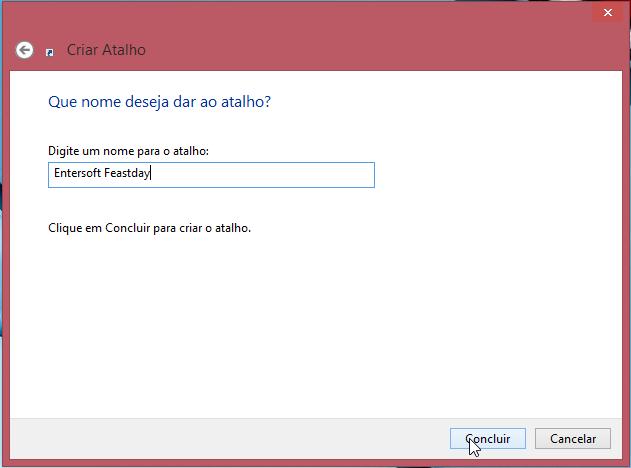
Task: Click the Criar Atalho title text
Action: (x=106, y=50)
